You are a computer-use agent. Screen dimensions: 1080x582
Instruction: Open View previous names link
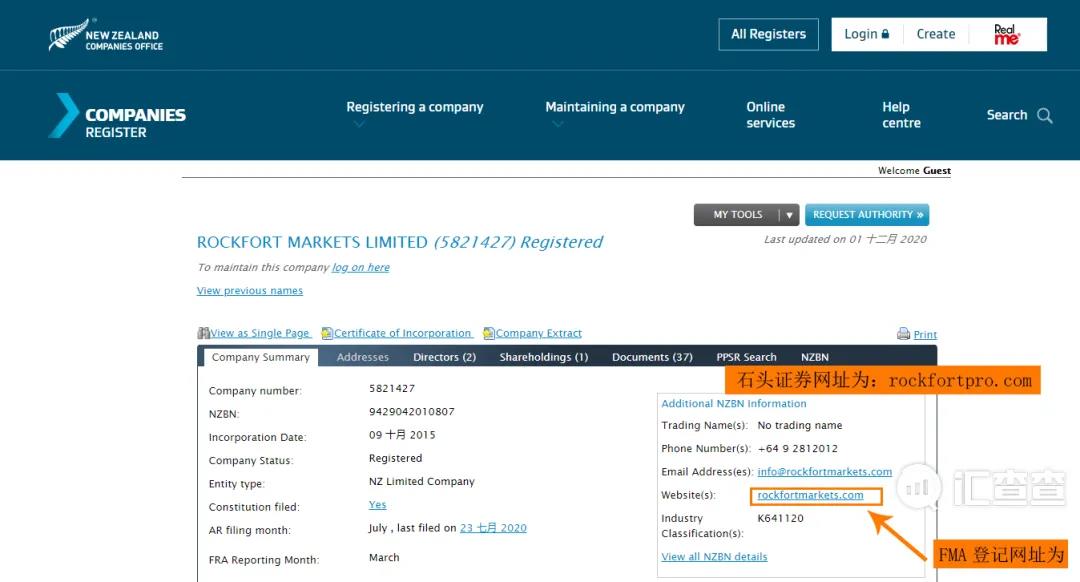point(249,291)
